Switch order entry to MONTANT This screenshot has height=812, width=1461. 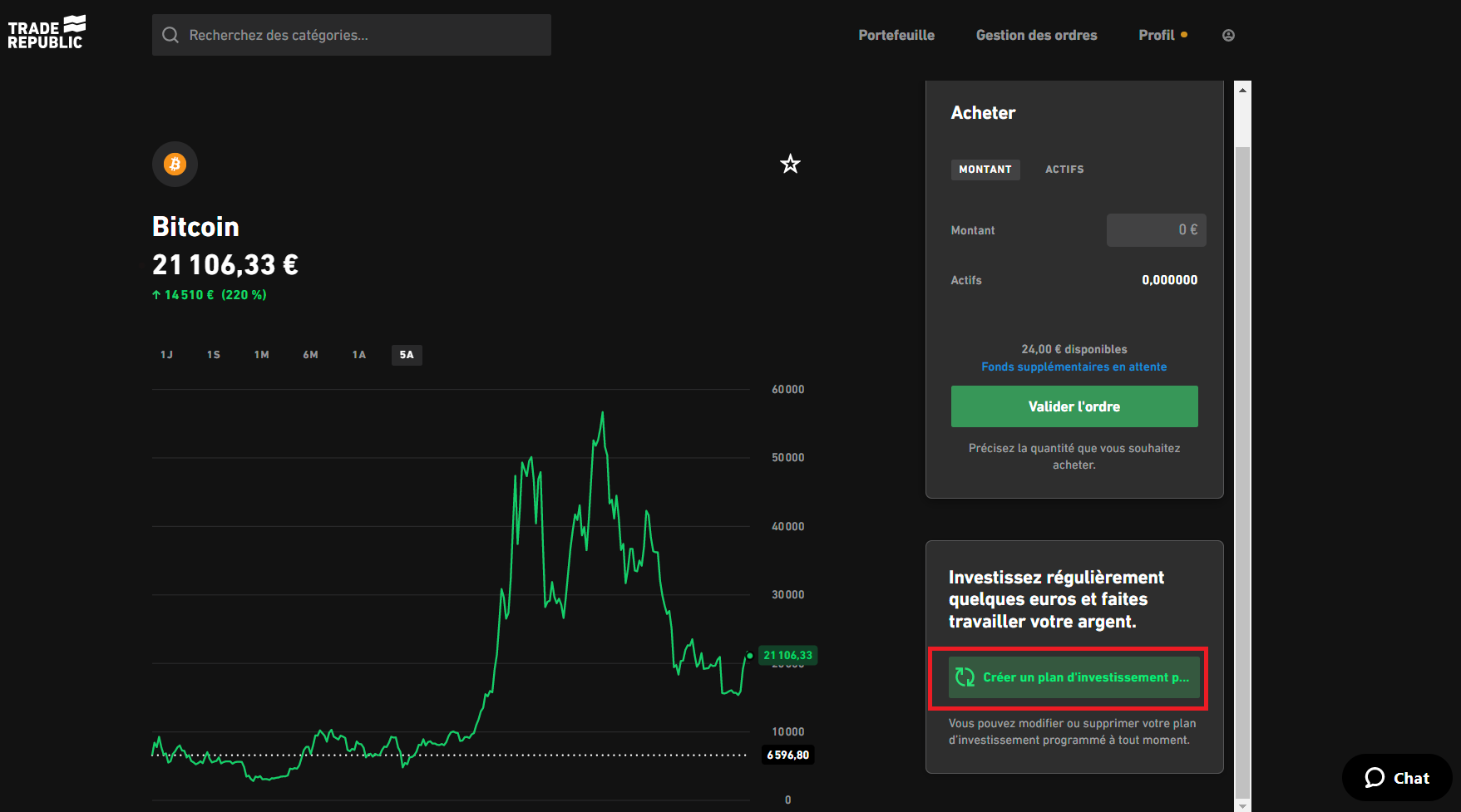click(x=985, y=170)
